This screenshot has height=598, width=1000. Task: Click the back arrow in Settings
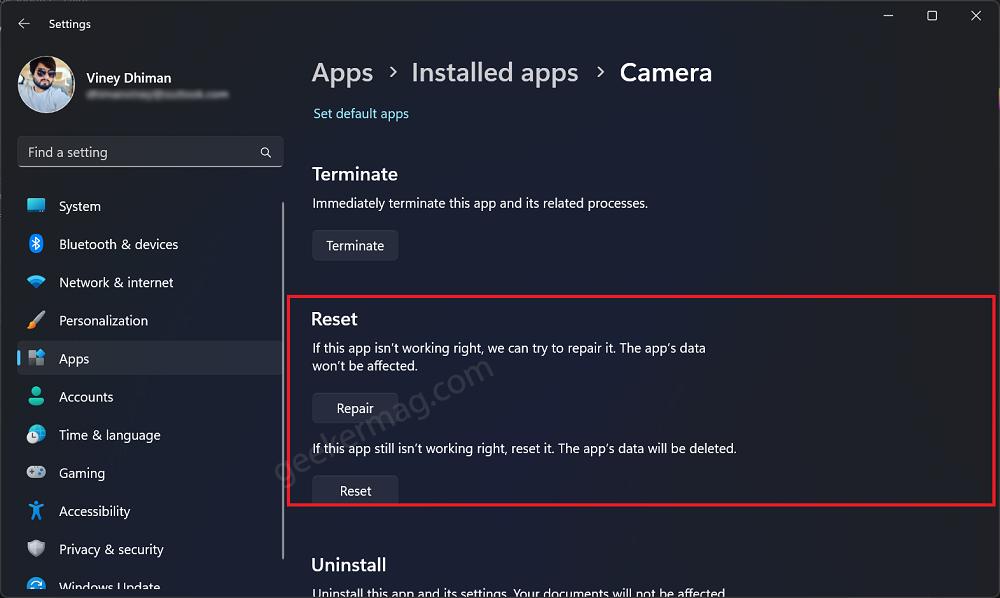(x=24, y=24)
